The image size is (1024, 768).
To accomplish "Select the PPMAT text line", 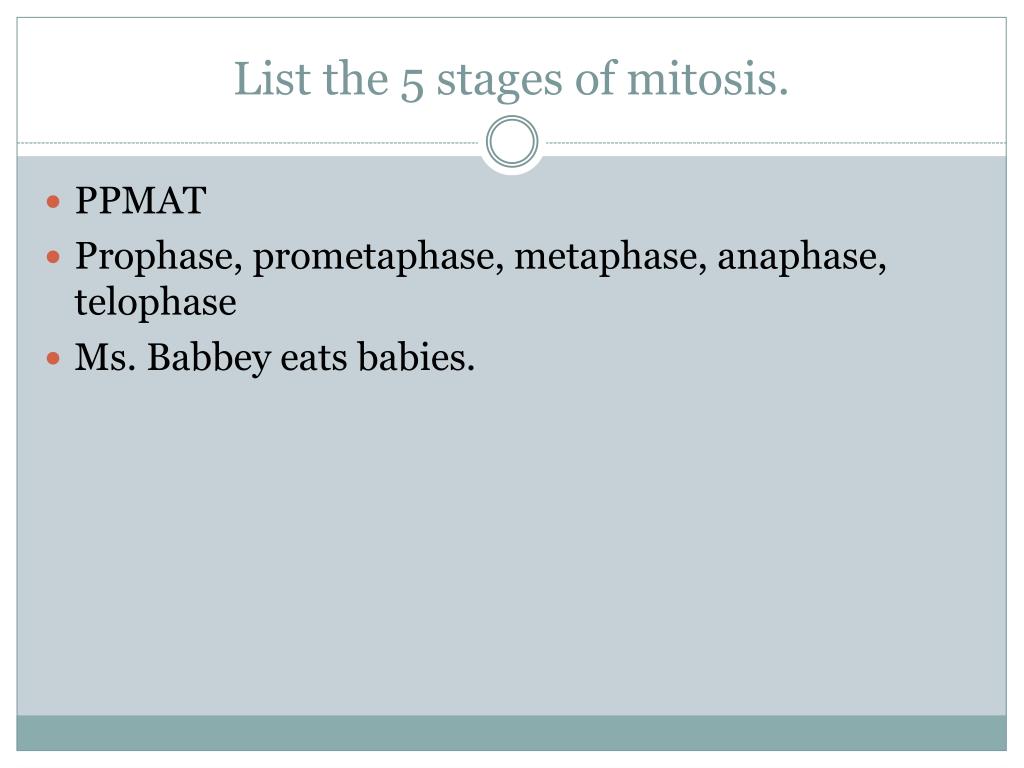I will coord(140,200).
